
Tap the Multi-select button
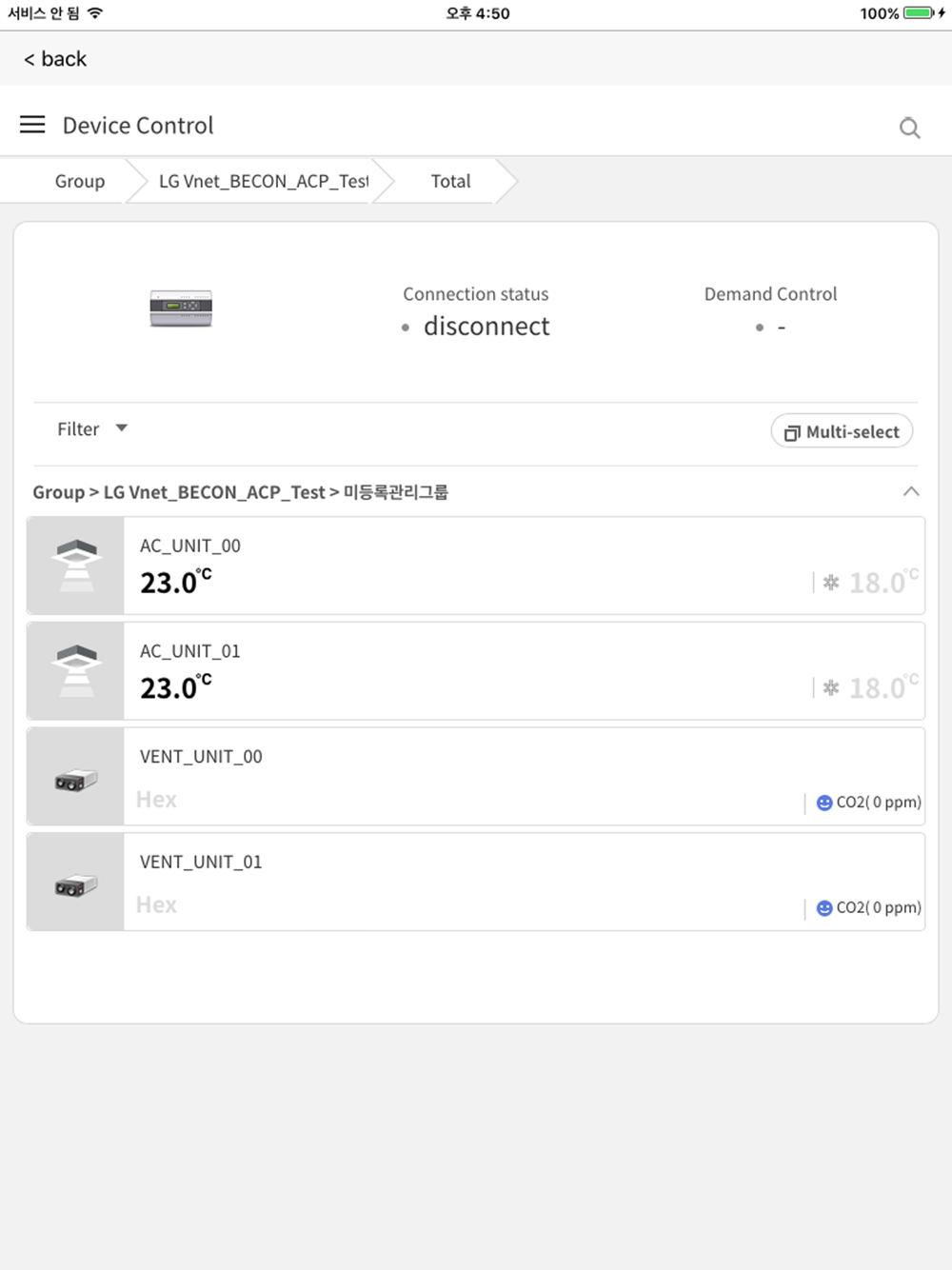[842, 431]
